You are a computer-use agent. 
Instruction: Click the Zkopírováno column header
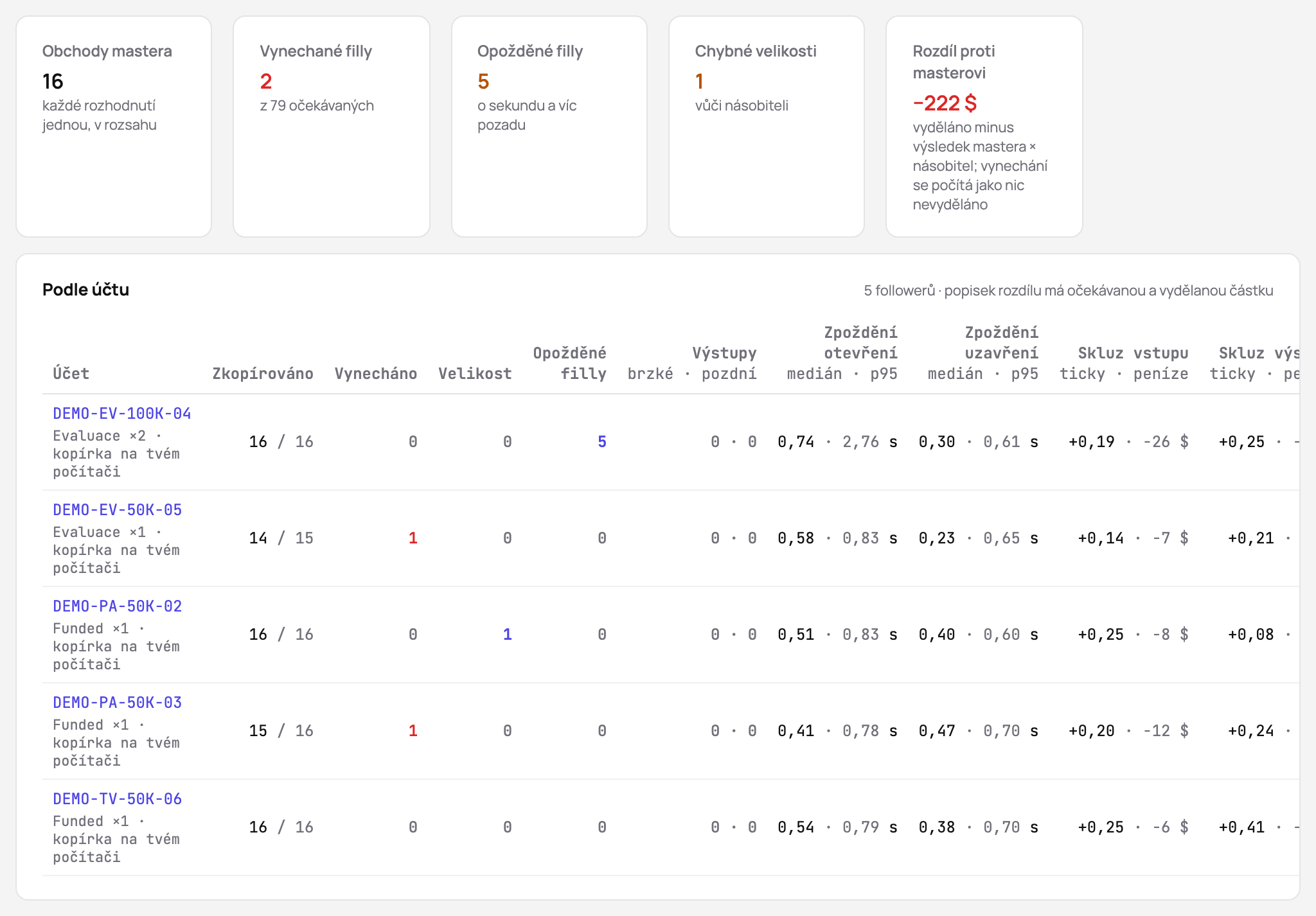(263, 374)
